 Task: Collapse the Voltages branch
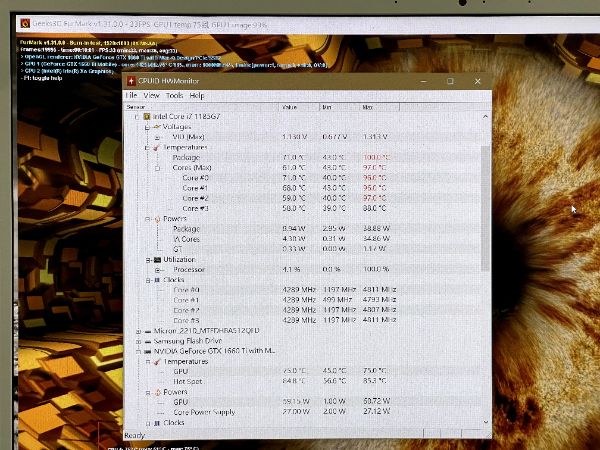tap(147, 127)
